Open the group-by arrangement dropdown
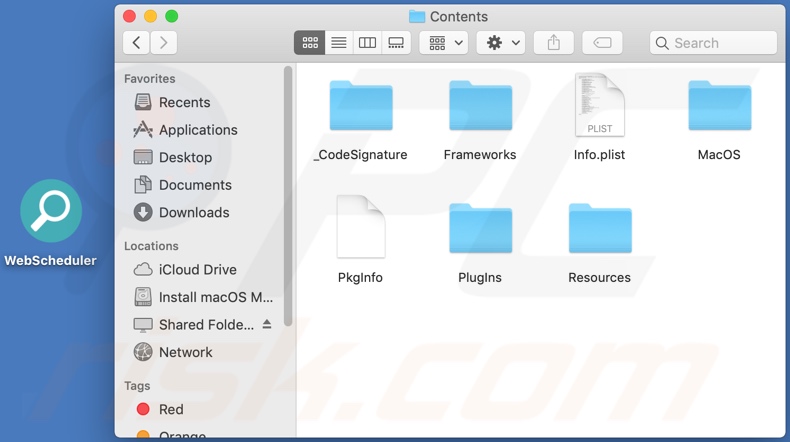The image size is (790, 442). tap(444, 43)
